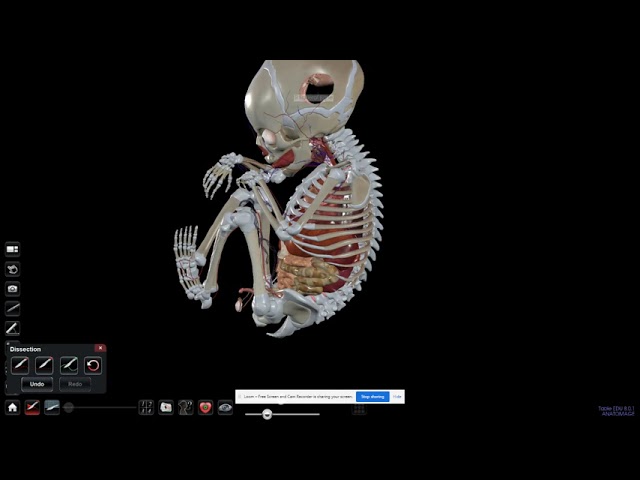Select the first scalpel tool in Dissection panel

point(20,365)
